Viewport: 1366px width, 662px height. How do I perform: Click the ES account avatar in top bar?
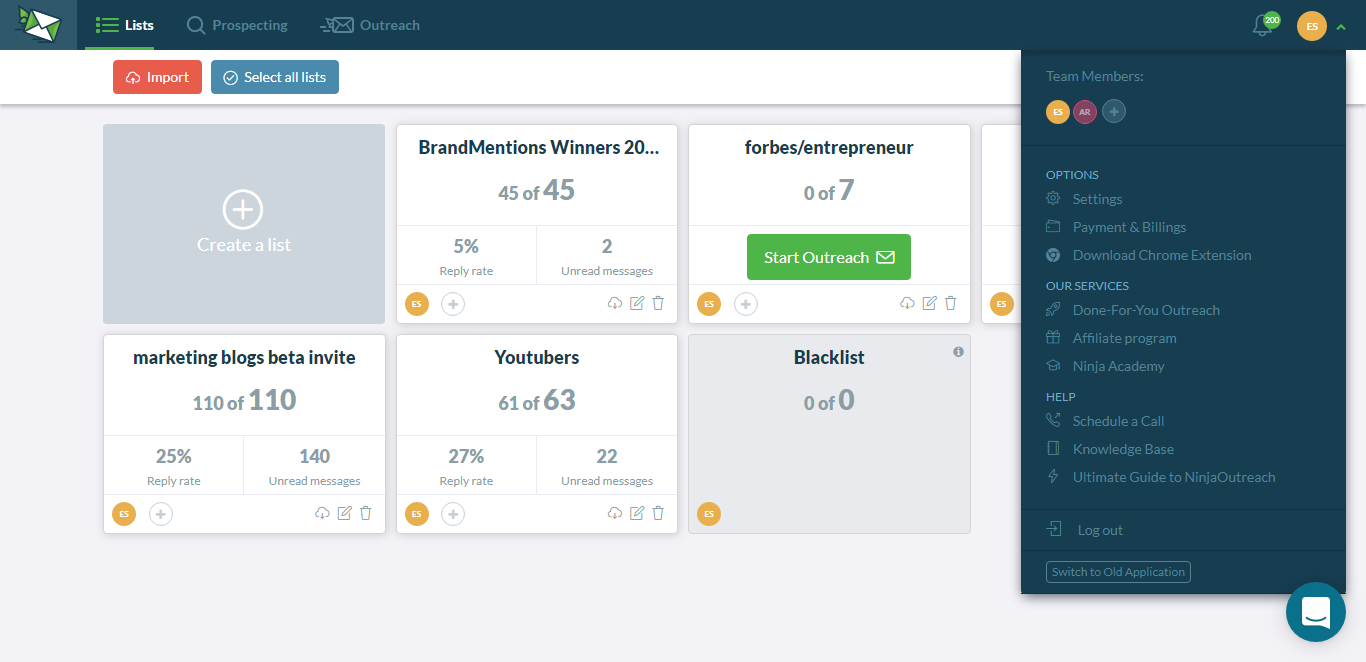click(1312, 26)
